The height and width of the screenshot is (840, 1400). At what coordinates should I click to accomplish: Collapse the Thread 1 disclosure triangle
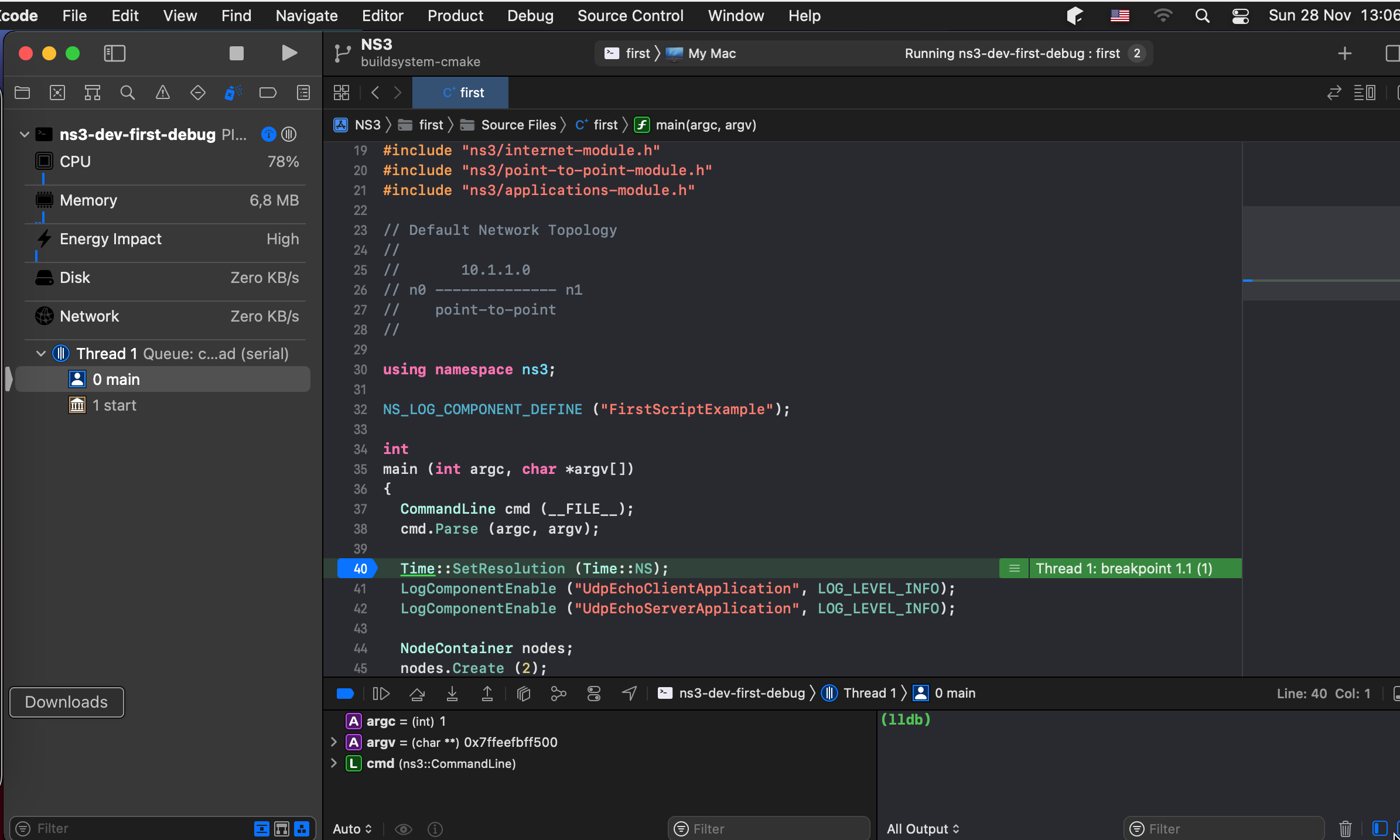click(41, 354)
